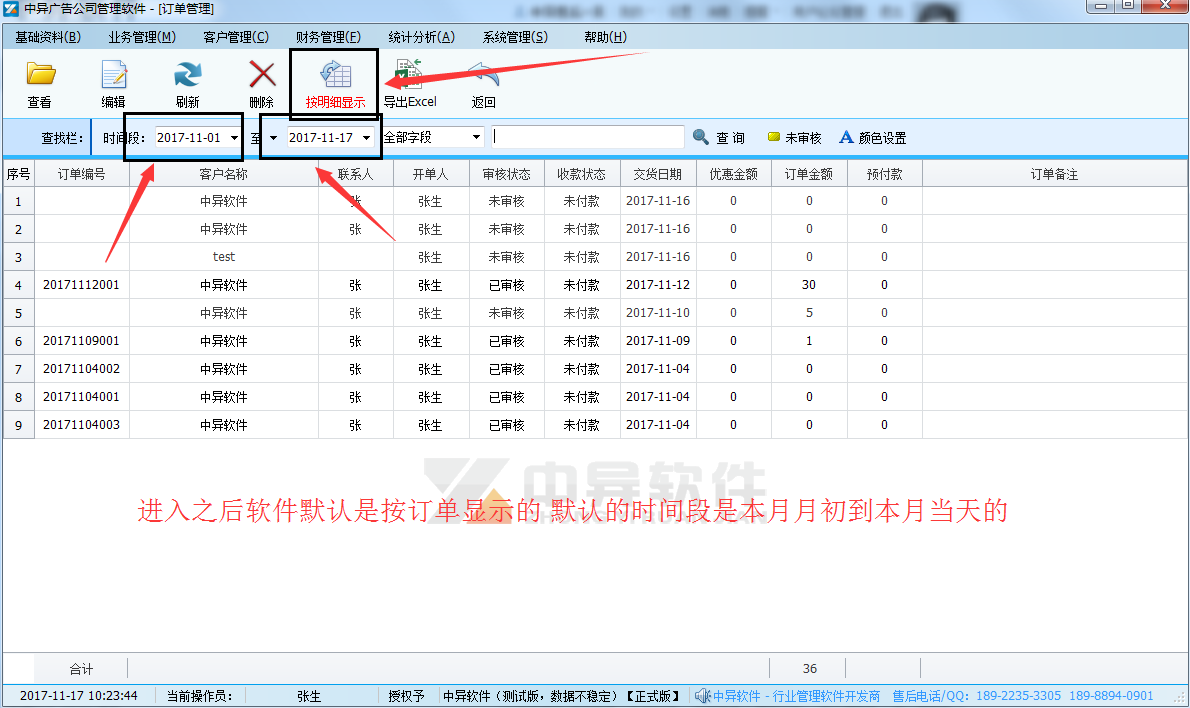
Task: Click delivery date 2017-11-12
Action: tap(657, 285)
